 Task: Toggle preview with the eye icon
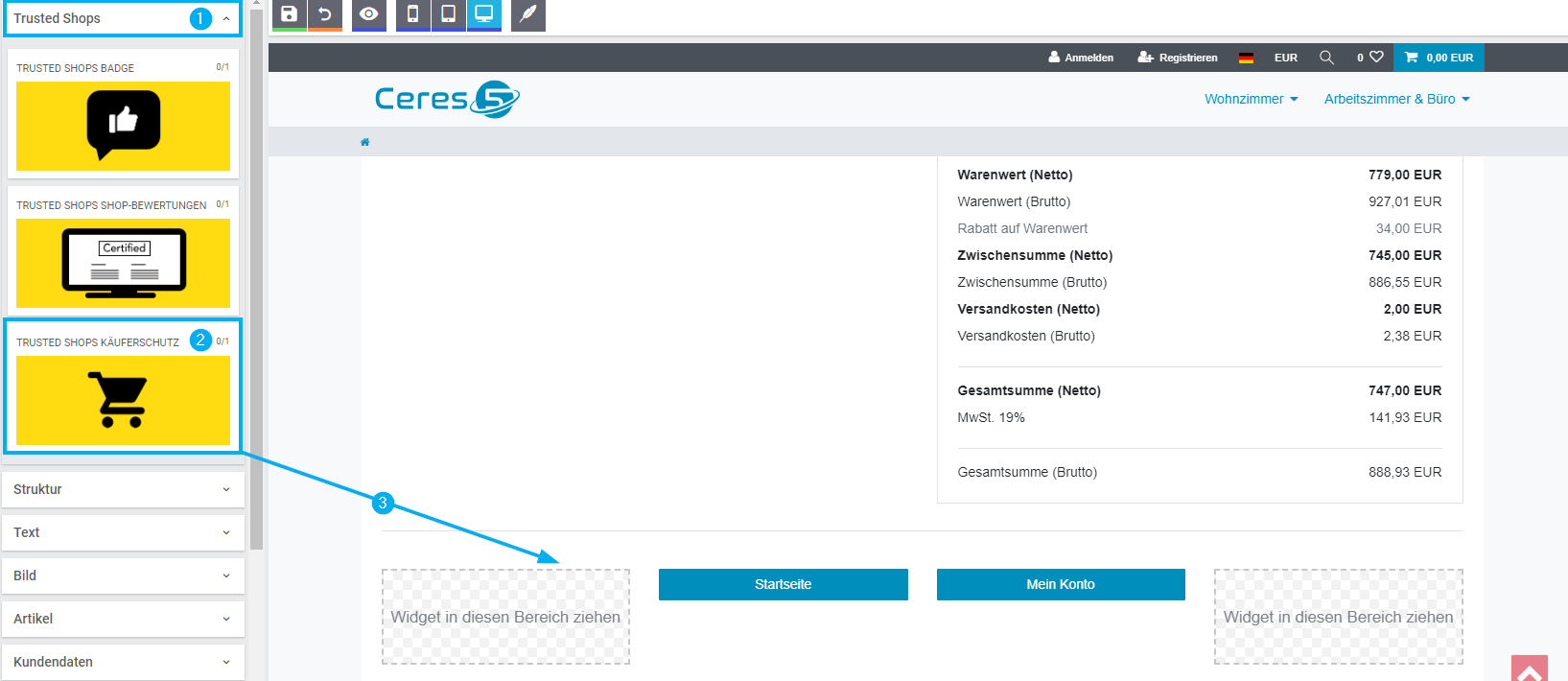pos(369,14)
